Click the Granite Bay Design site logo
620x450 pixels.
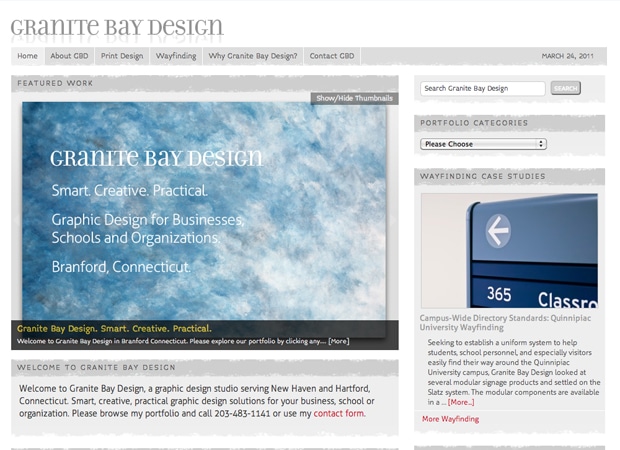pos(117,27)
